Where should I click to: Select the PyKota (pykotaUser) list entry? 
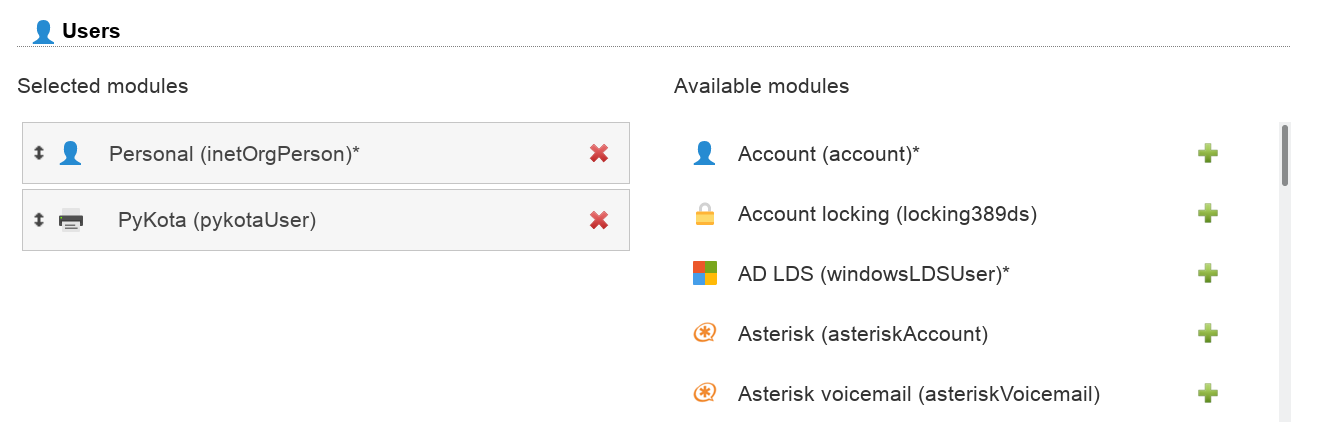pos(217,221)
